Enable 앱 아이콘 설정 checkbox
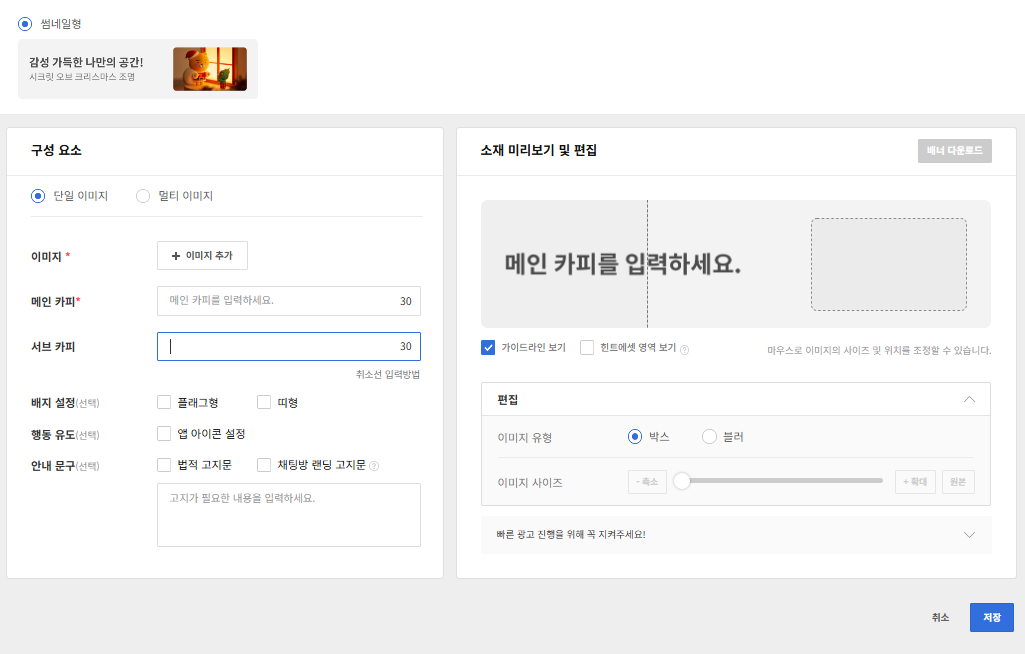 click(x=164, y=434)
